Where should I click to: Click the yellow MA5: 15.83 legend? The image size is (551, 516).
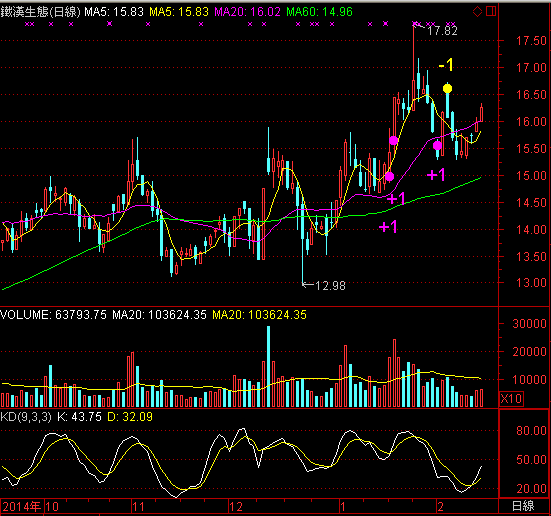click(x=179, y=12)
